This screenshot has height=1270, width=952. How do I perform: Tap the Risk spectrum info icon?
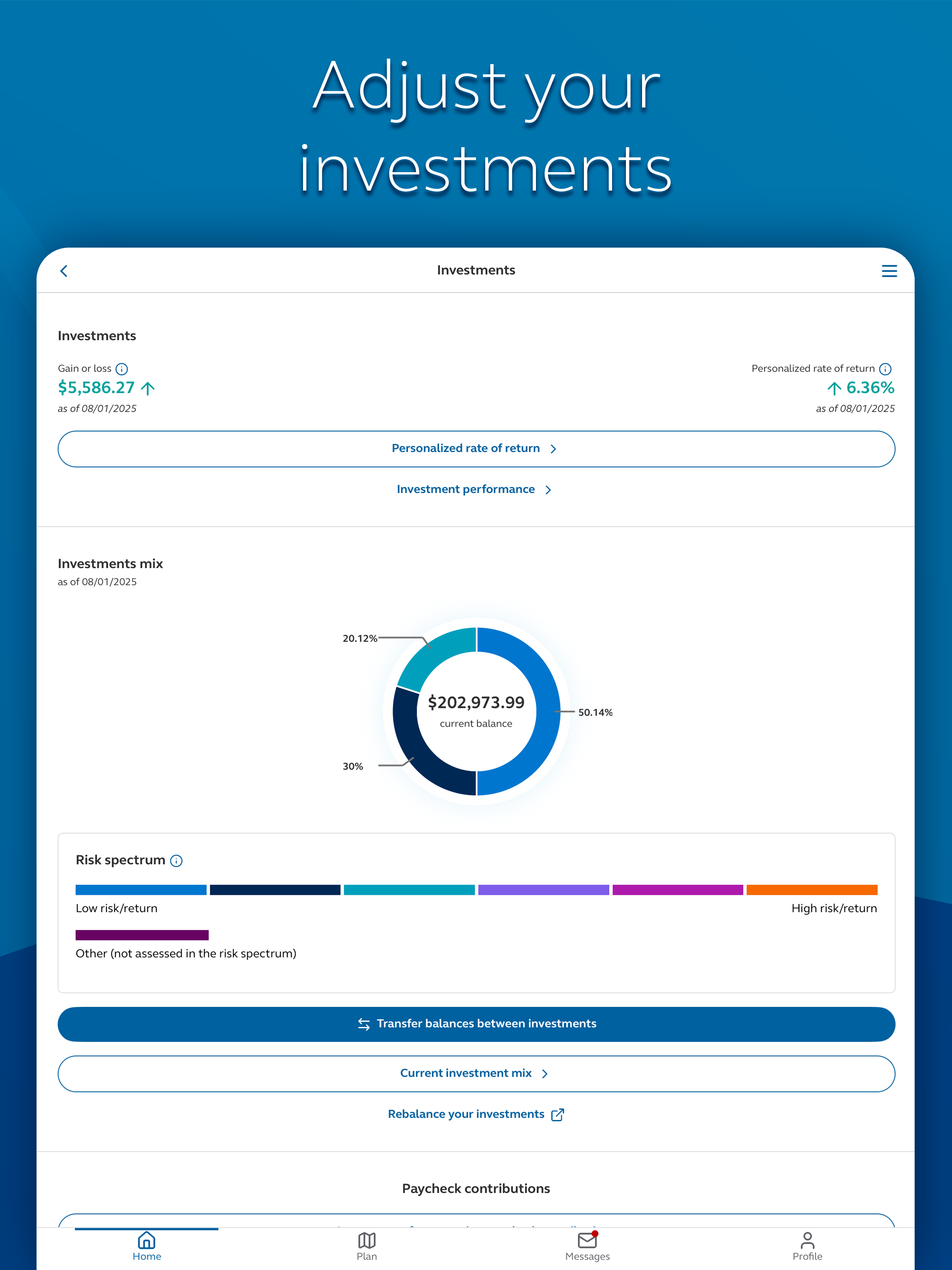click(x=177, y=861)
